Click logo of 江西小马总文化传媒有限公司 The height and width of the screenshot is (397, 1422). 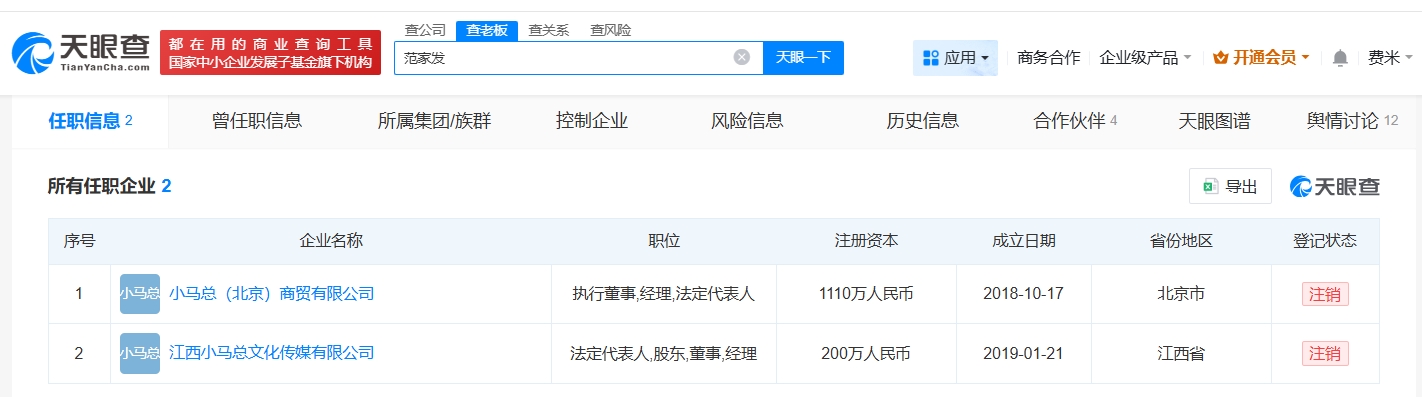(x=140, y=353)
